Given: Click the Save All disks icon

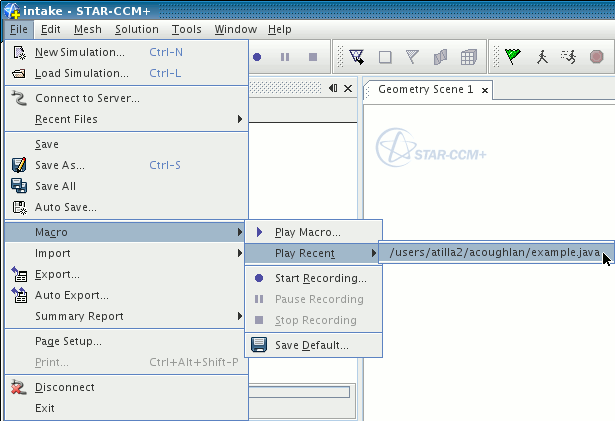Looking at the screenshot, I should (x=19, y=186).
